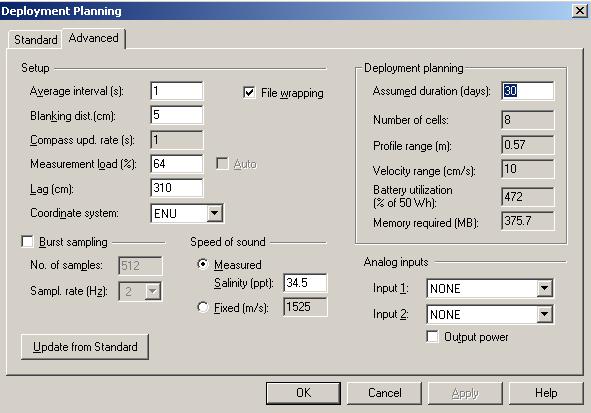The height and width of the screenshot is (413, 591).
Task: Open the Help button
Action: click(546, 393)
